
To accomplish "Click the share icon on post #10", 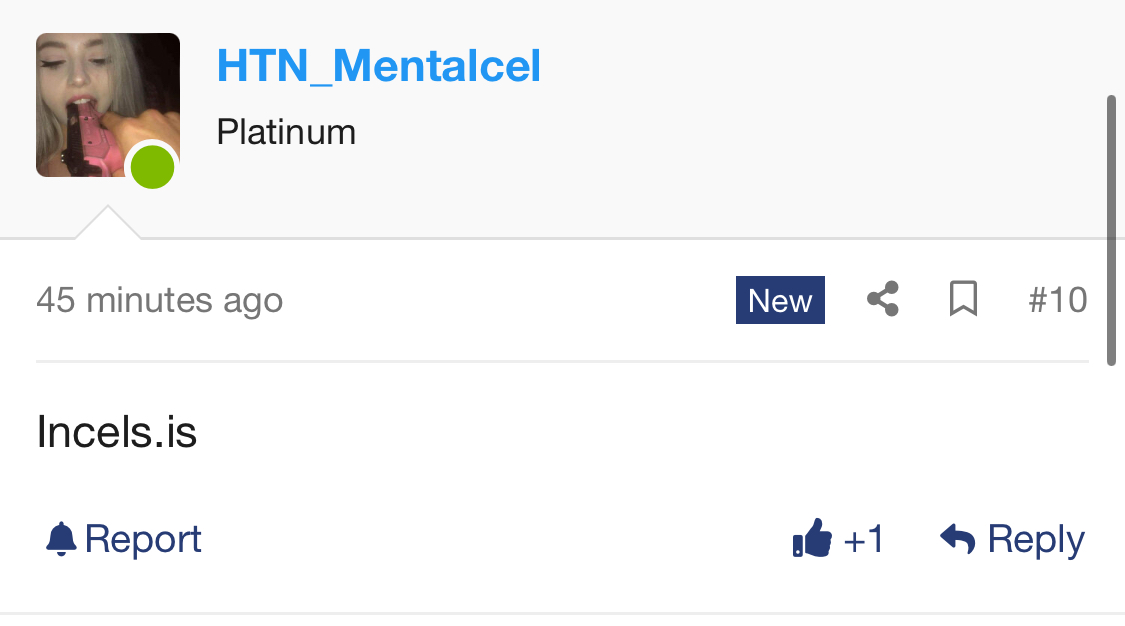I will click(x=882, y=299).
